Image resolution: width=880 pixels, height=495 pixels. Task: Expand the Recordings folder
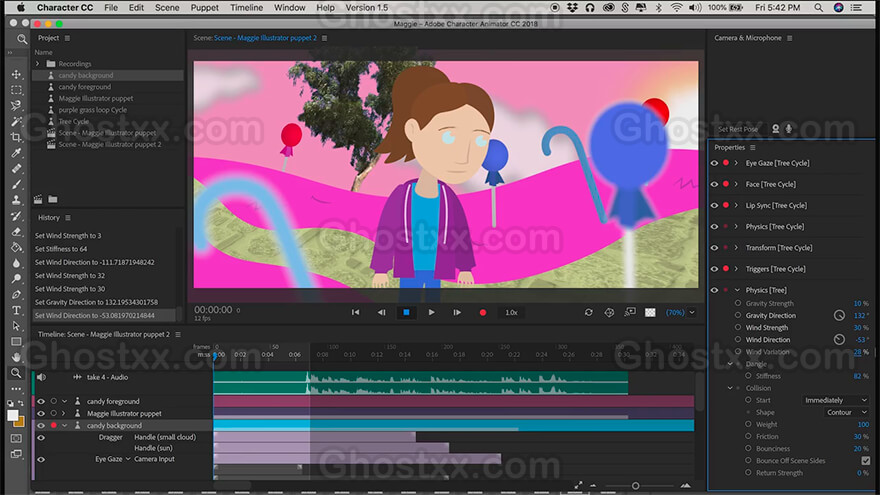pyautogui.click(x=38, y=64)
